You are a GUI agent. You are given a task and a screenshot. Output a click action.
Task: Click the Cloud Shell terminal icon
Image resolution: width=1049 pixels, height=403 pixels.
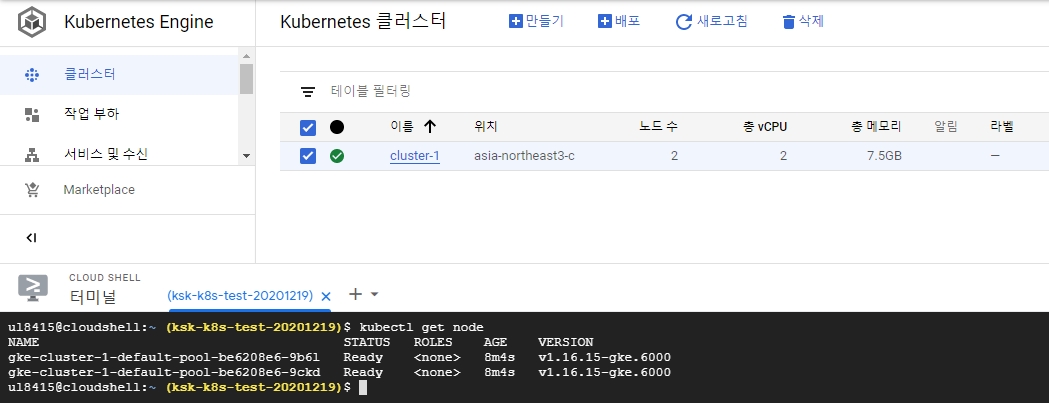click(x=33, y=287)
